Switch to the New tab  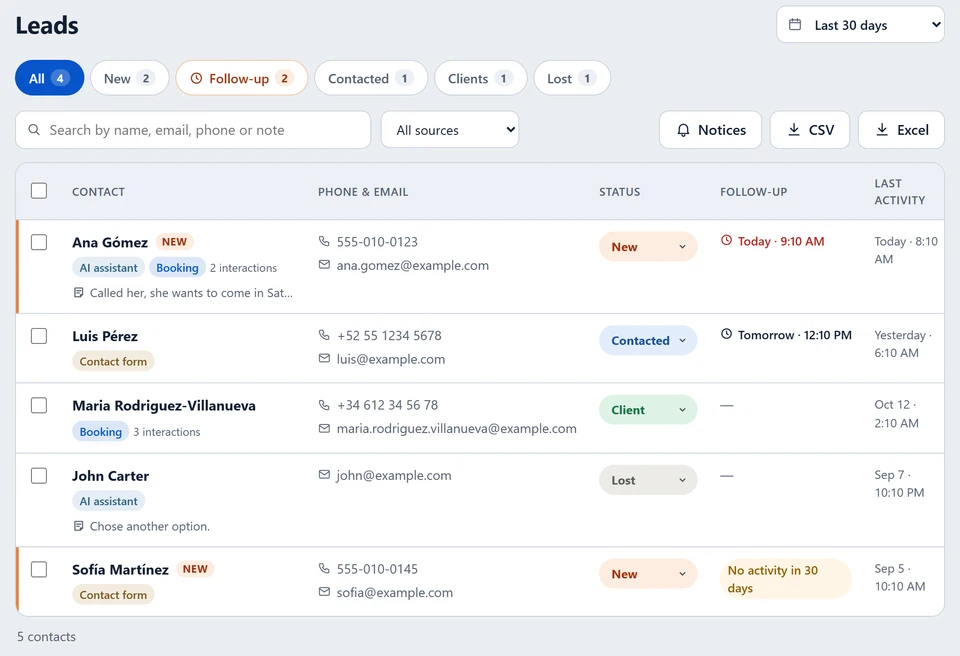pos(130,78)
